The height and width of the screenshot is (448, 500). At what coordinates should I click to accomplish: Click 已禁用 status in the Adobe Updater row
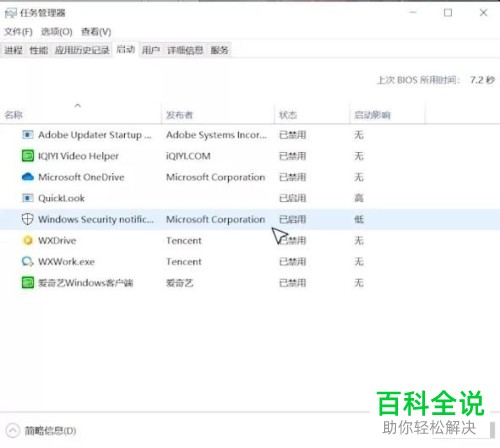tap(292, 135)
